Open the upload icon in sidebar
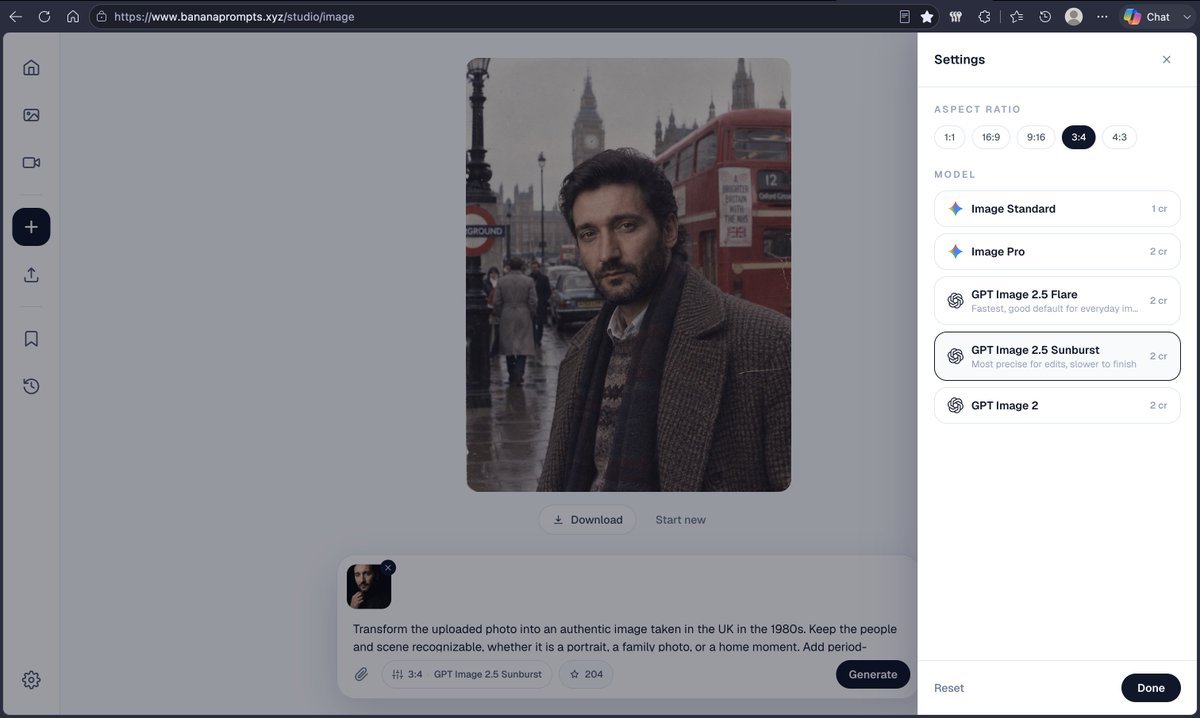This screenshot has height=718, width=1200. 31,275
